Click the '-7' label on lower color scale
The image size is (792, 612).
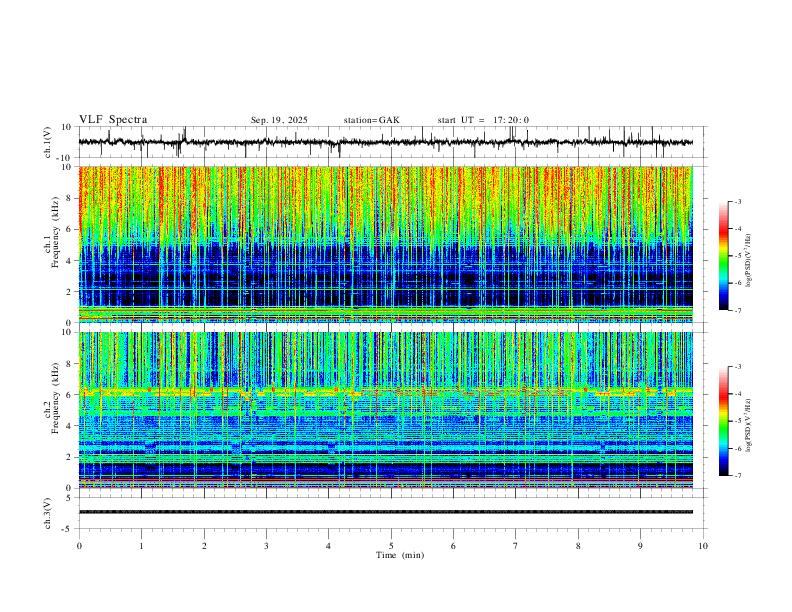737,476
